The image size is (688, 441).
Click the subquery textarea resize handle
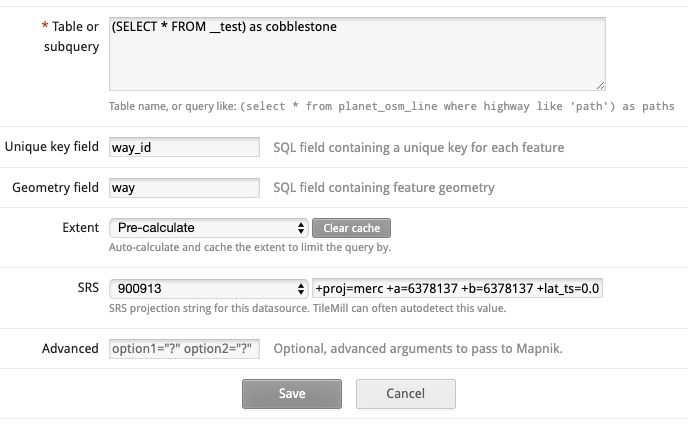600,86
